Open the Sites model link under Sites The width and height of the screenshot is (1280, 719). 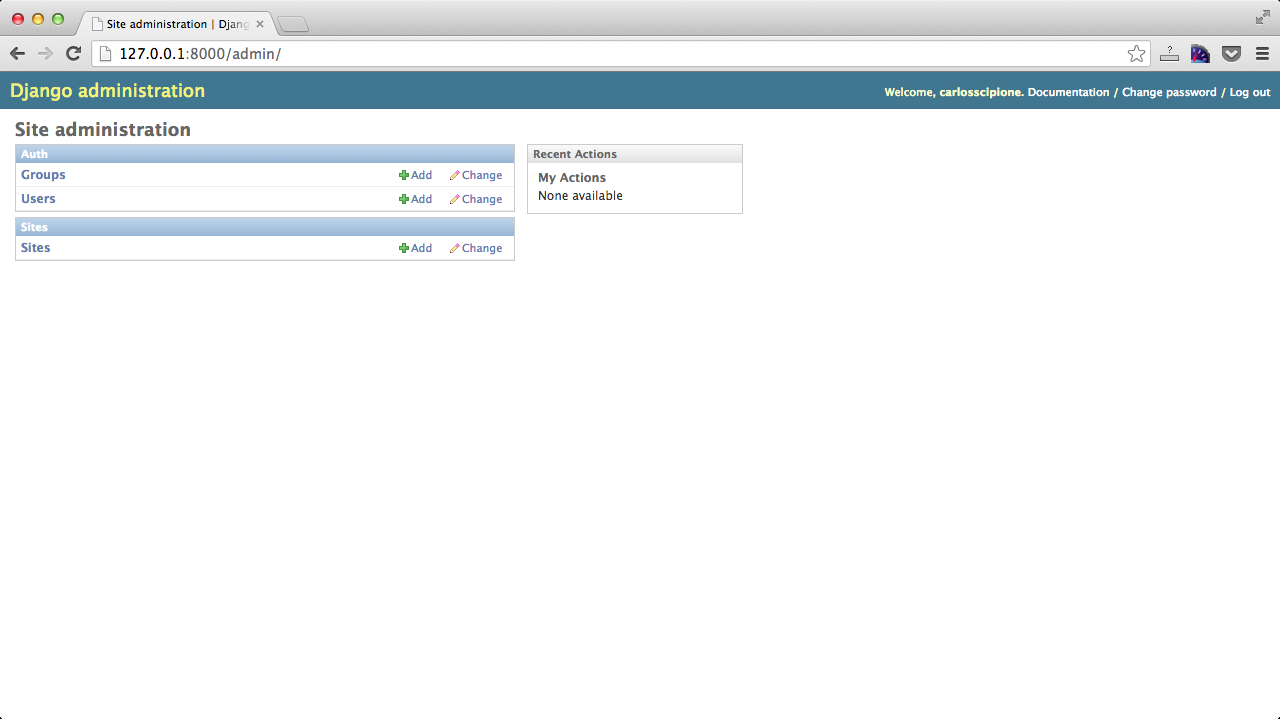pyautogui.click(x=35, y=248)
